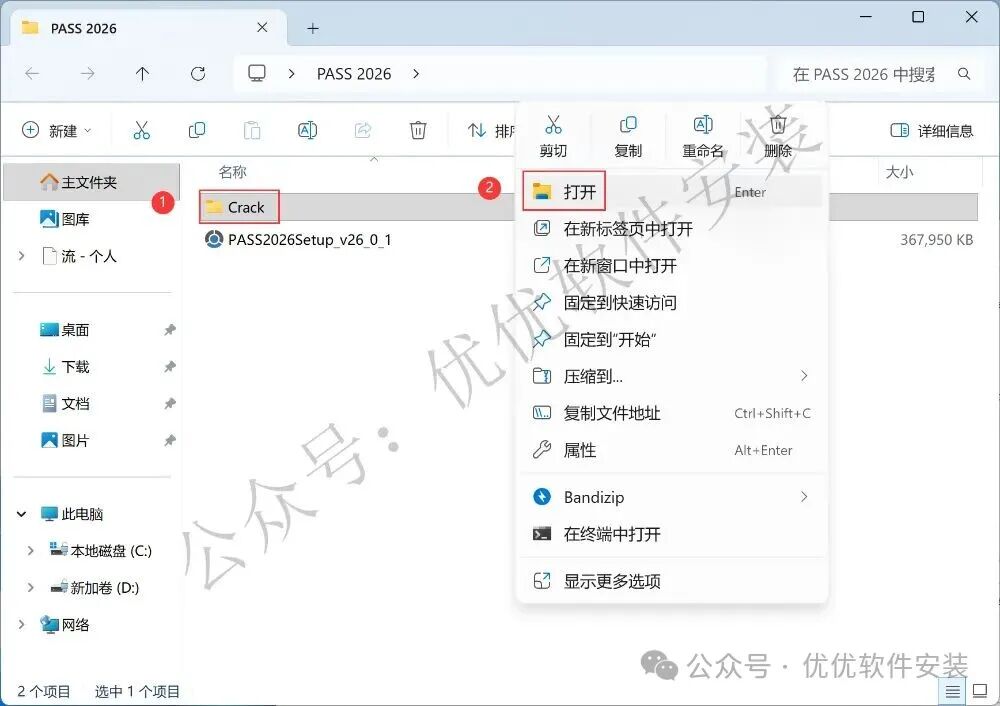Click pin icon beside 下载

(x=169, y=367)
